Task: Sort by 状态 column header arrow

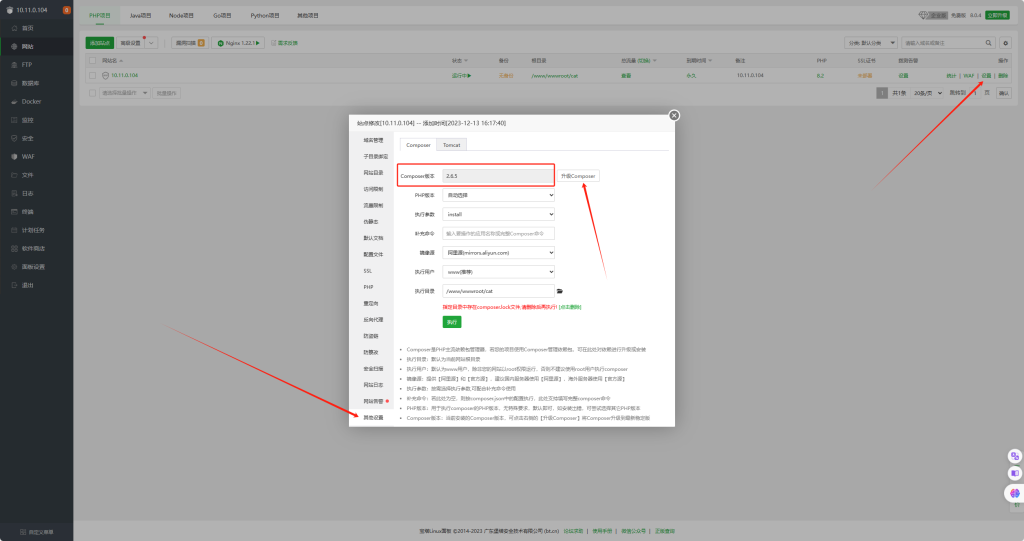Action: [x=466, y=61]
